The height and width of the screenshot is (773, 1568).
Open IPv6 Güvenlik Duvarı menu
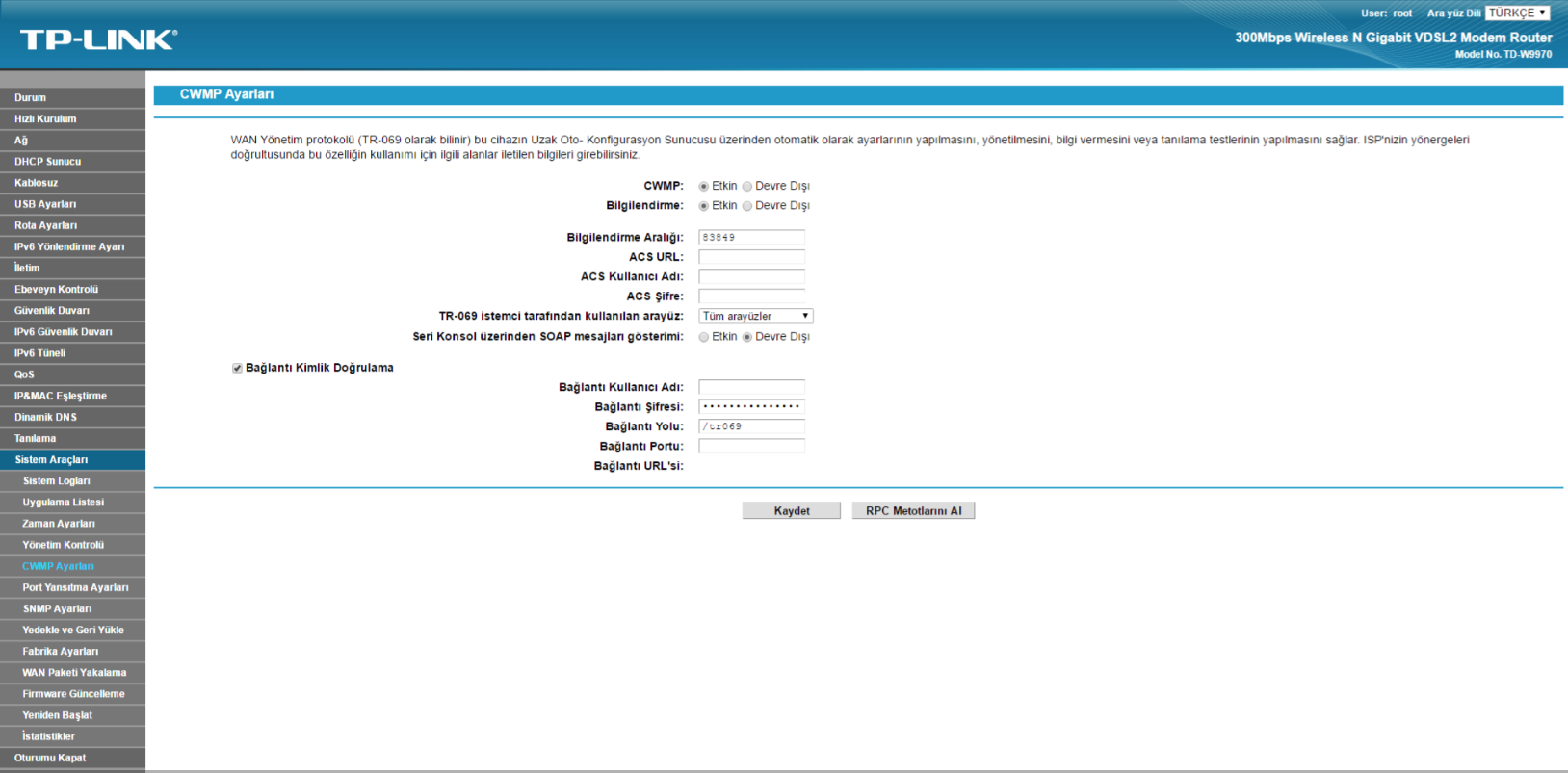[x=72, y=332]
